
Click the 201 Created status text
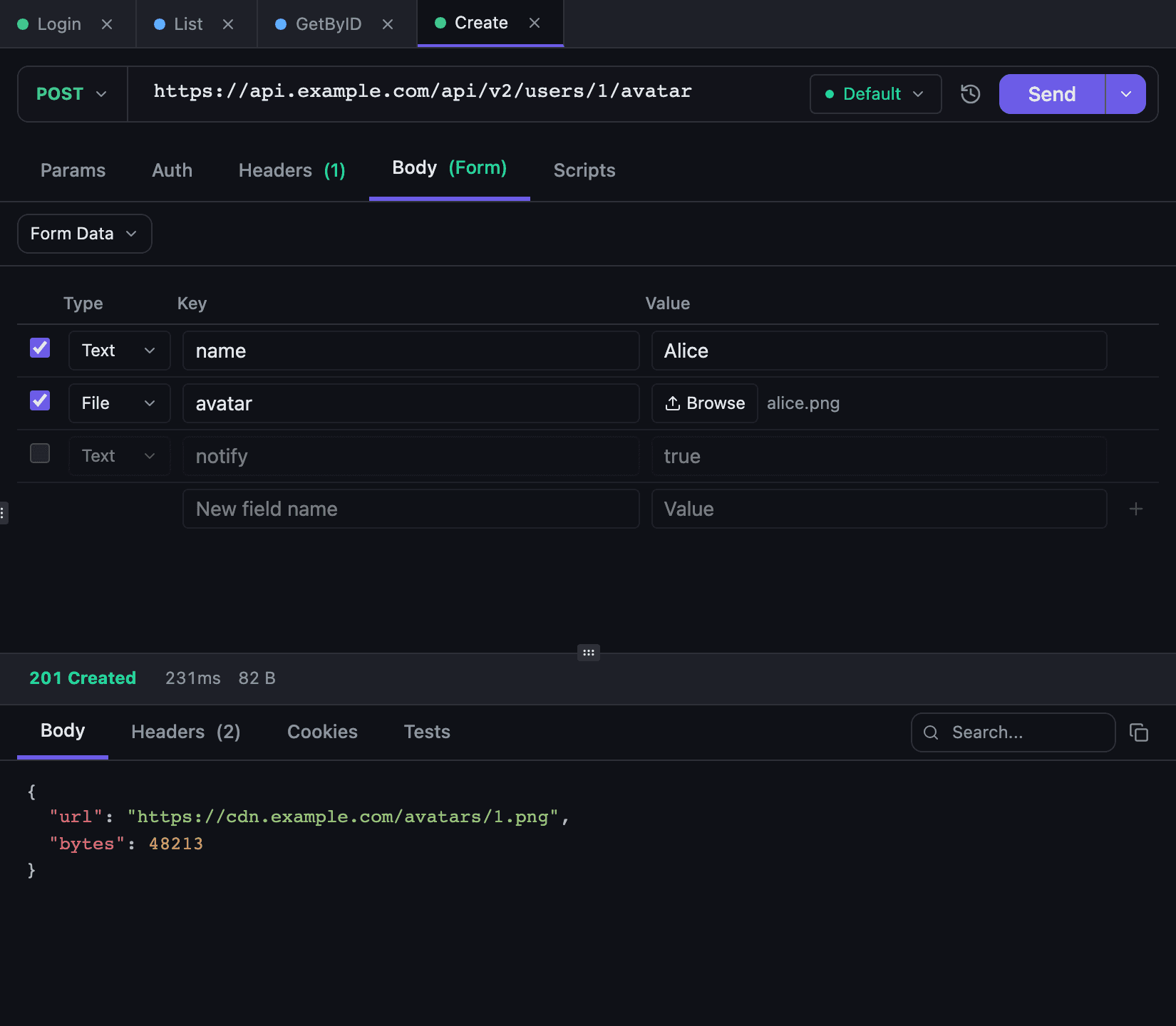(83, 678)
